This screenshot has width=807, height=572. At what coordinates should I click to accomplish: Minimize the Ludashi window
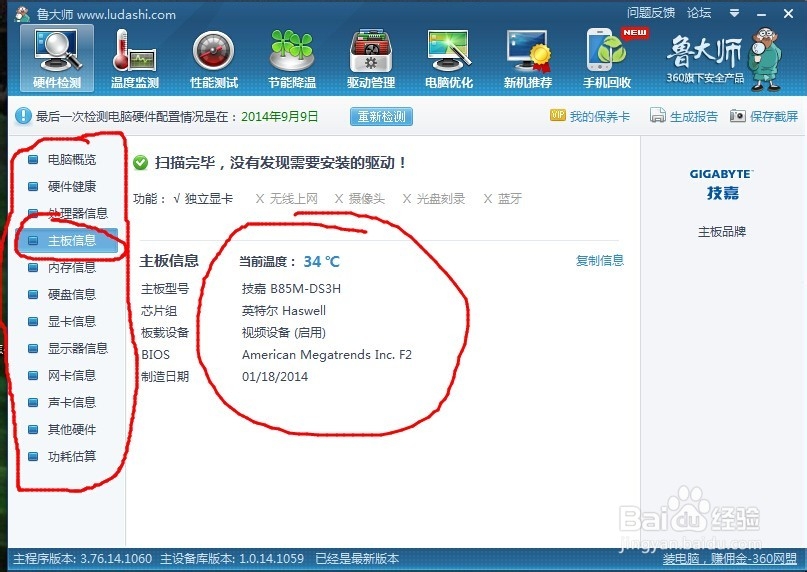tap(761, 13)
